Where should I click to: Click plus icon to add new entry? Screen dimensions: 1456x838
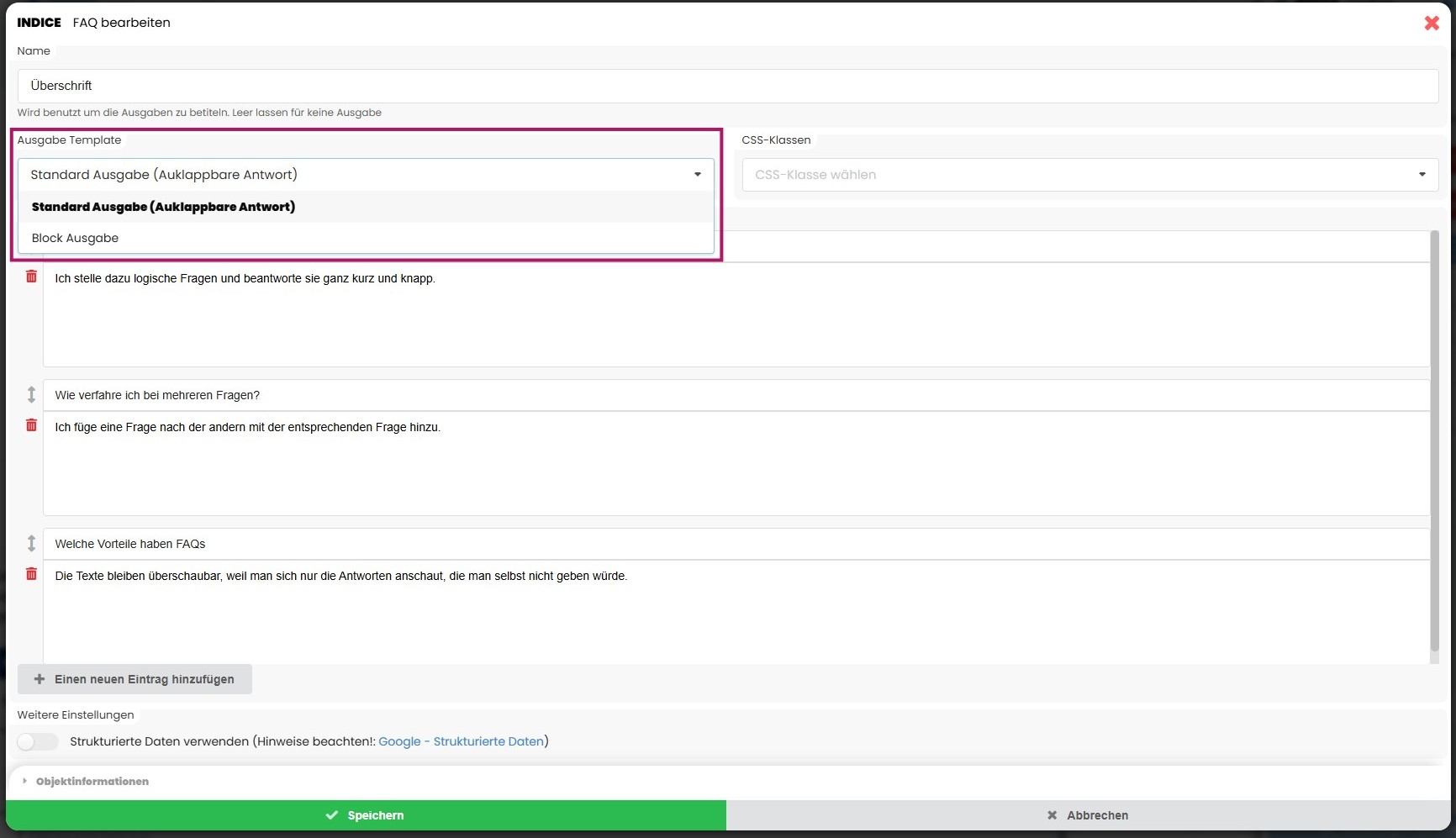[40, 679]
